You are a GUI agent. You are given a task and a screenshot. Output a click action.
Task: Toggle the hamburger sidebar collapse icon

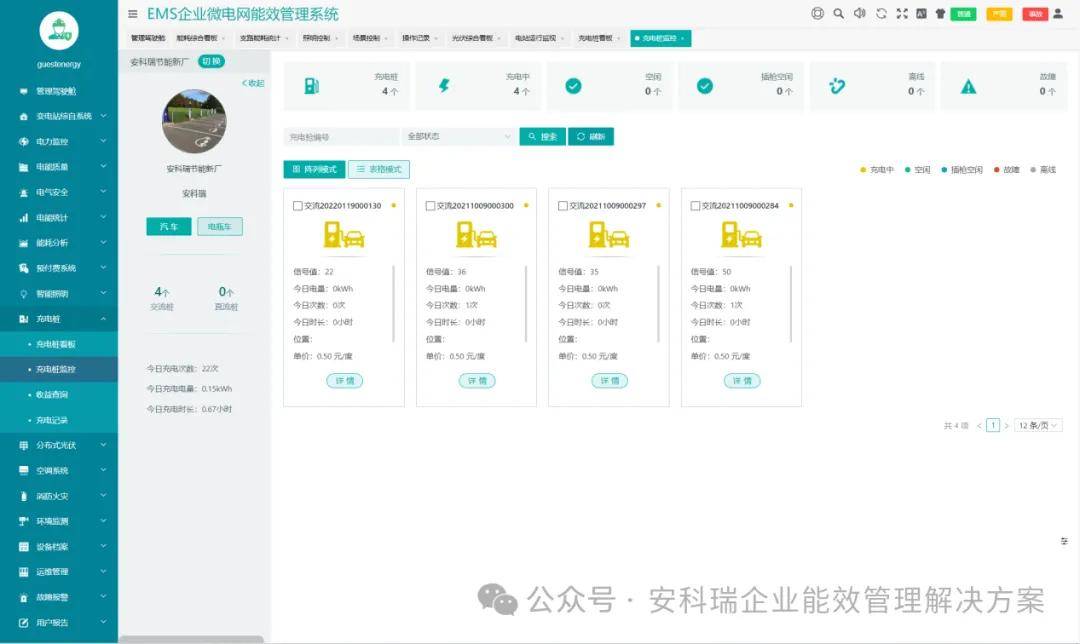[x=132, y=14]
